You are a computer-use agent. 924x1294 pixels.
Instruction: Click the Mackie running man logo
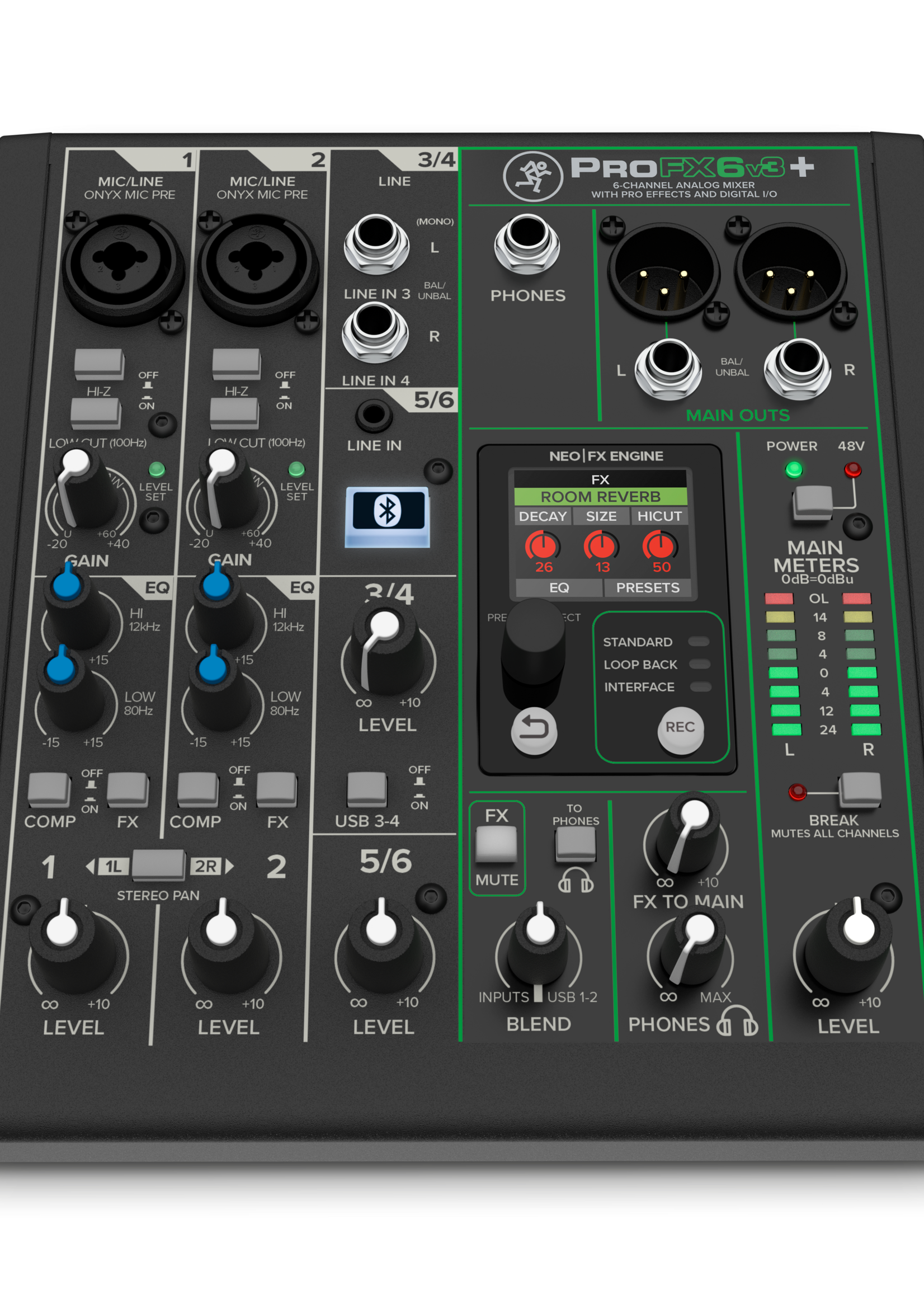point(533,176)
